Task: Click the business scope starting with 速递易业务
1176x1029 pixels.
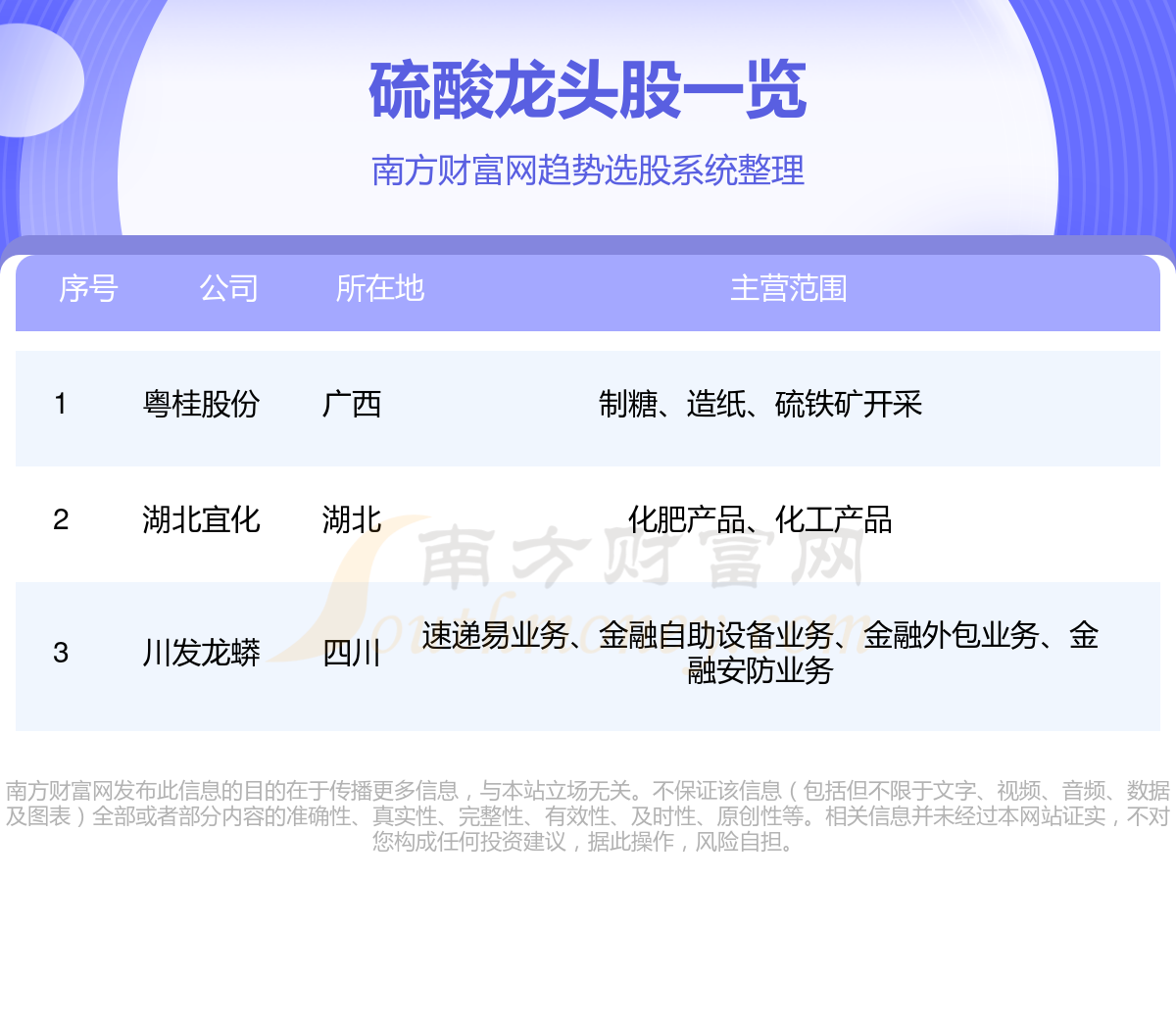Action: click(760, 653)
